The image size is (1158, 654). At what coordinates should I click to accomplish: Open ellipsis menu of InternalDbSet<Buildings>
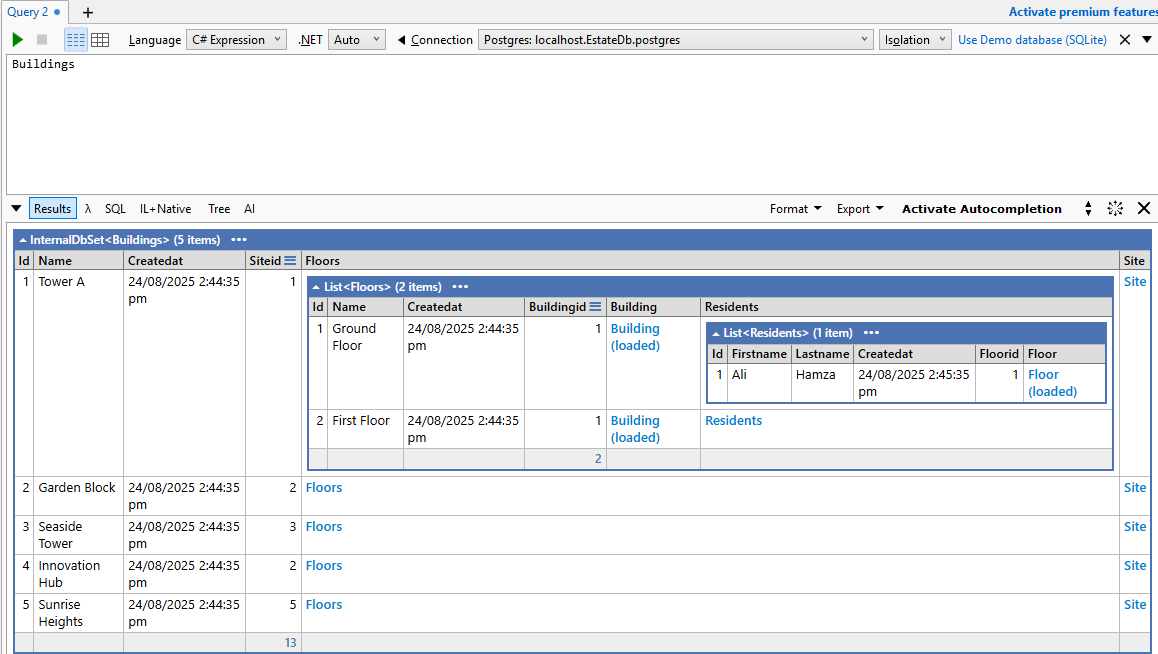239,240
